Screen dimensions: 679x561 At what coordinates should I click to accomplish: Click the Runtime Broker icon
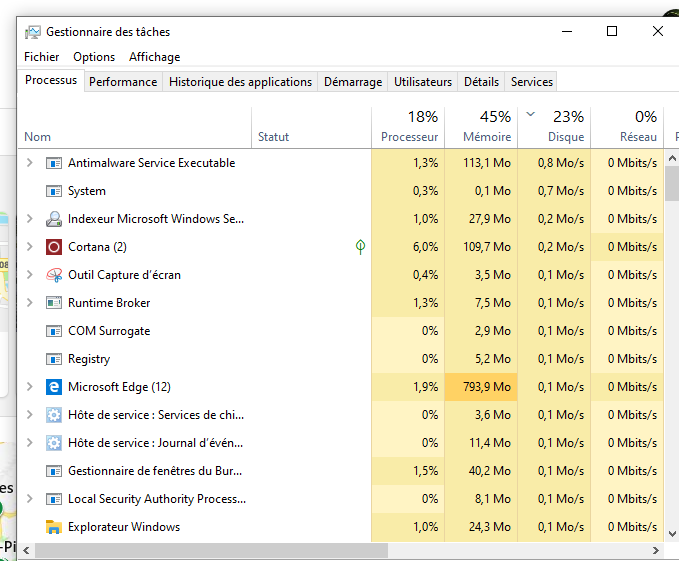pyautogui.click(x=54, y=303)
